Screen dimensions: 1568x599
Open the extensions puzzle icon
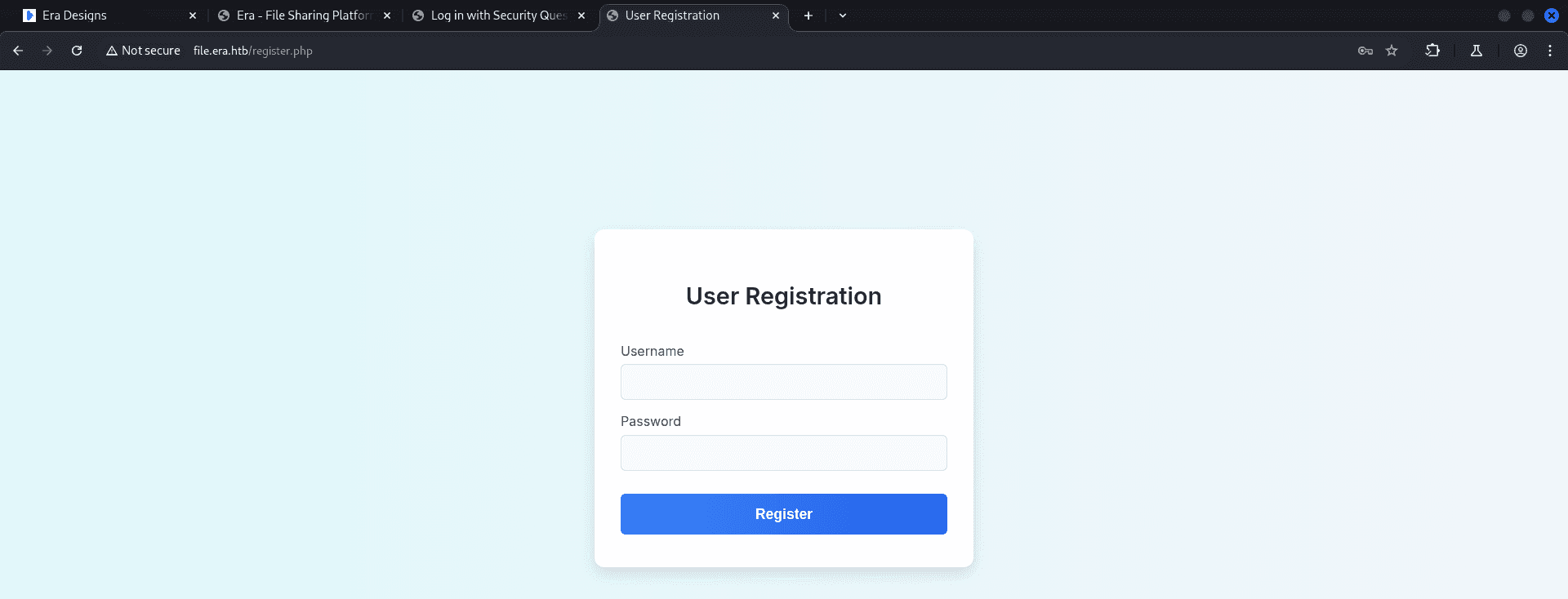coord(1432,51)
